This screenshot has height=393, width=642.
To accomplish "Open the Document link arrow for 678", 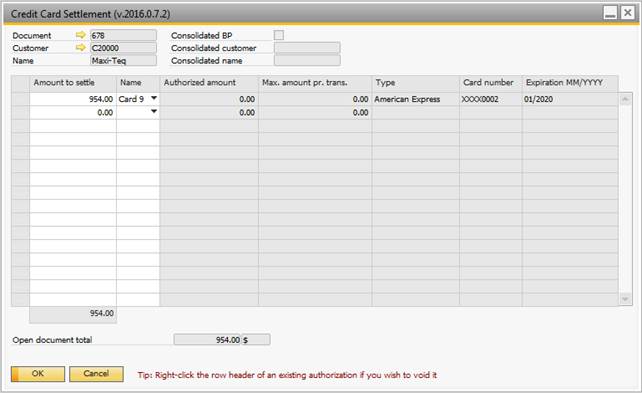I will tap(81, 35).
